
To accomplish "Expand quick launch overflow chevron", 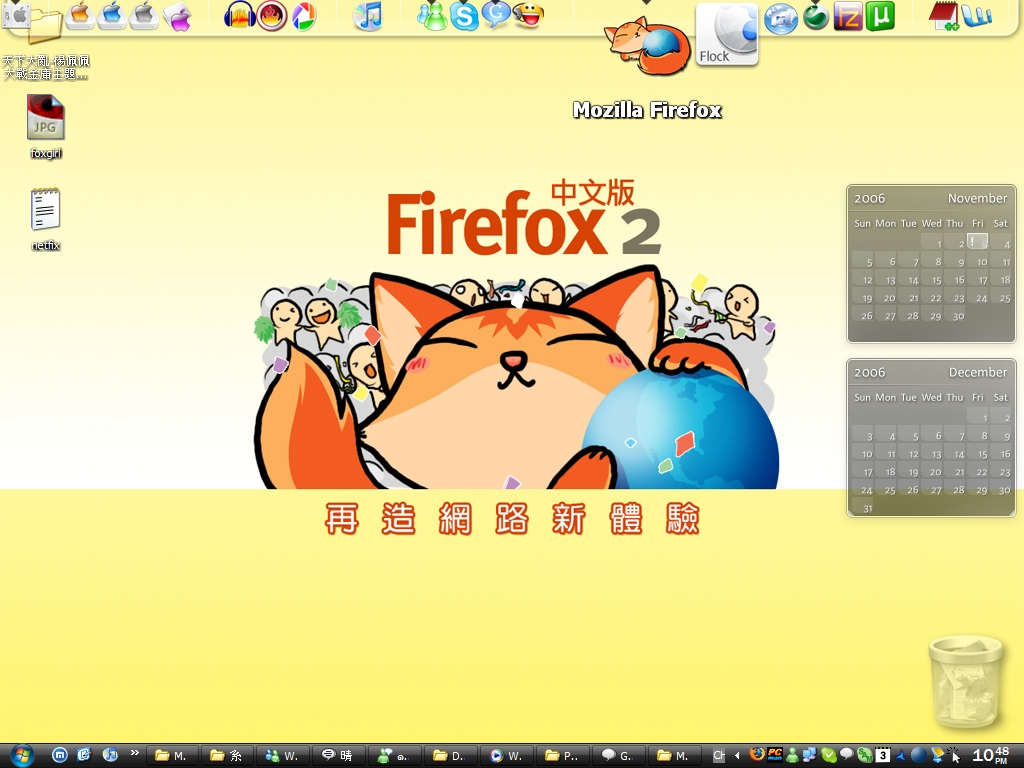I will (x=134, y=754).
